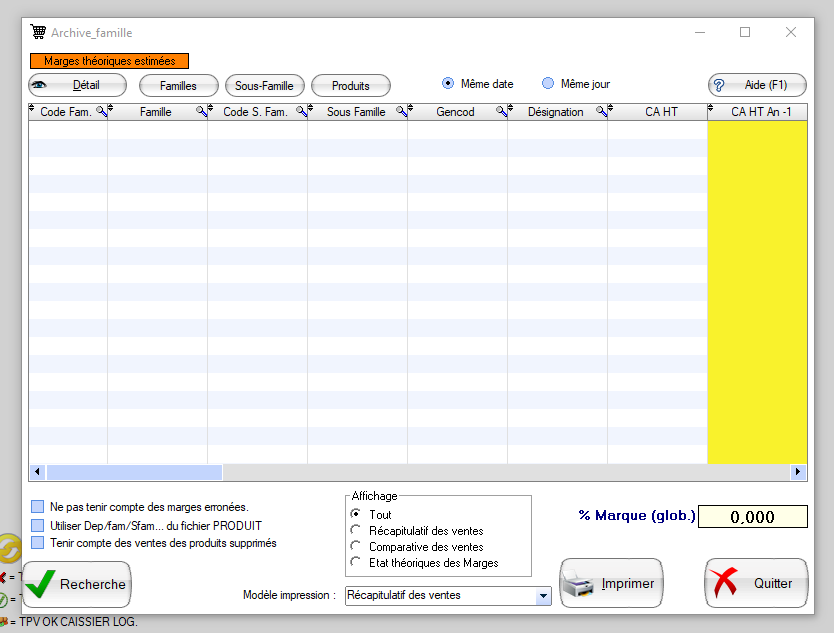
Task: Click the magnifier icon in Désignation column header
Action: (601, 112)
